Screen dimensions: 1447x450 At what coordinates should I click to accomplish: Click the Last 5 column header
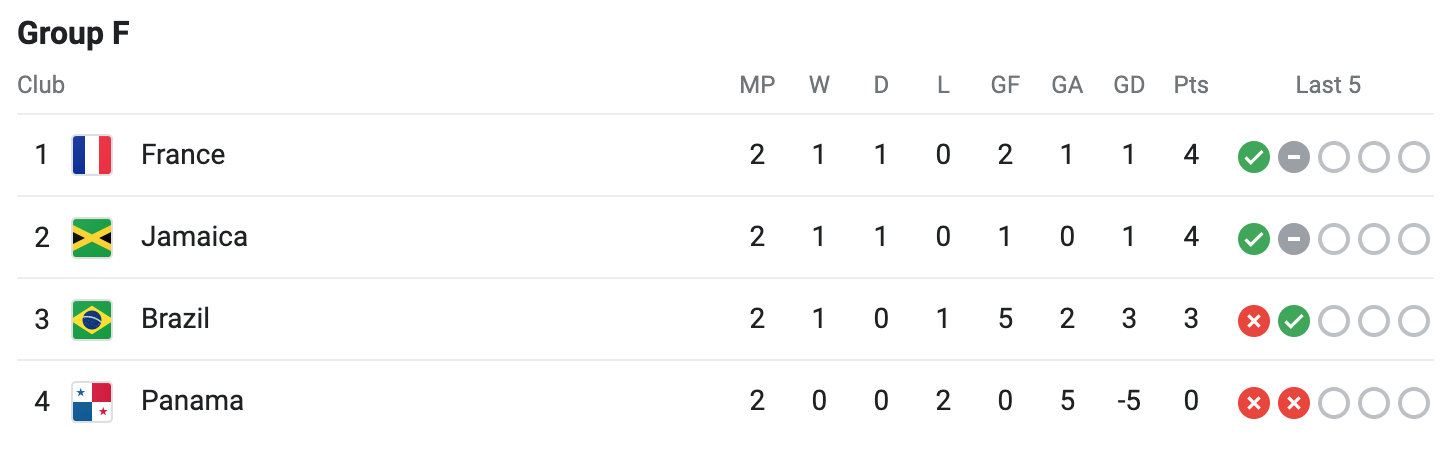click(1328, 85)
